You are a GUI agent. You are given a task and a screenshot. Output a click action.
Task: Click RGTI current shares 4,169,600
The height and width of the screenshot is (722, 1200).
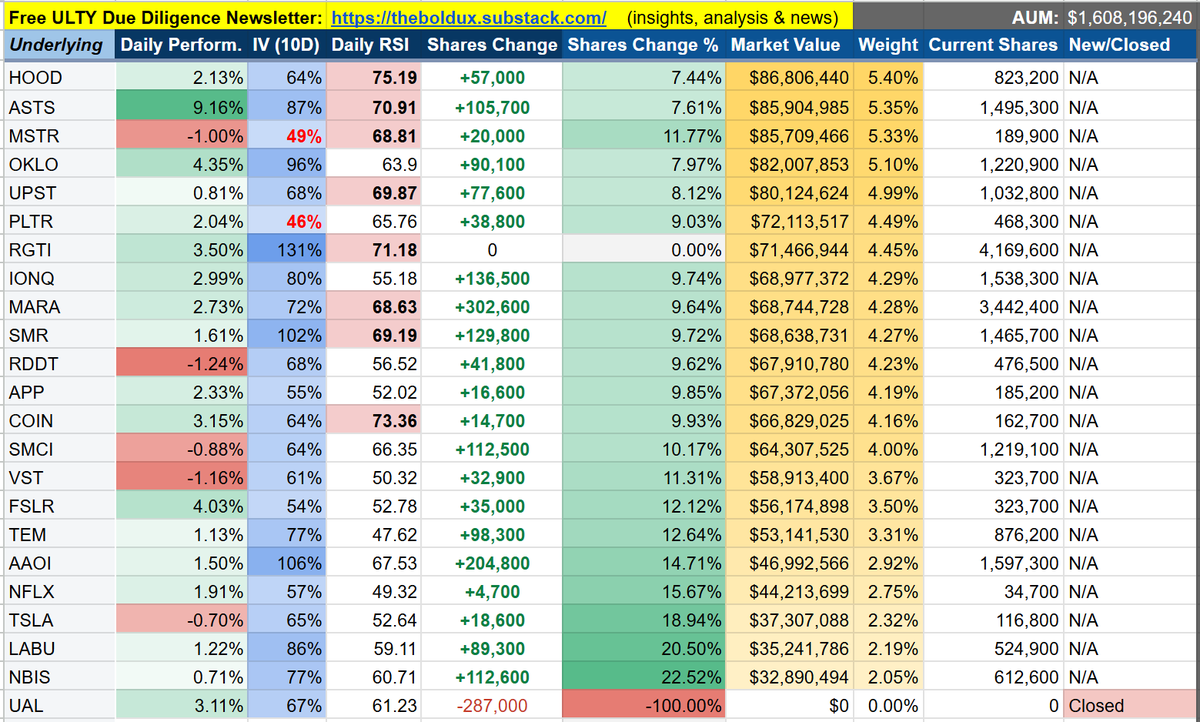tap(993, 249)
